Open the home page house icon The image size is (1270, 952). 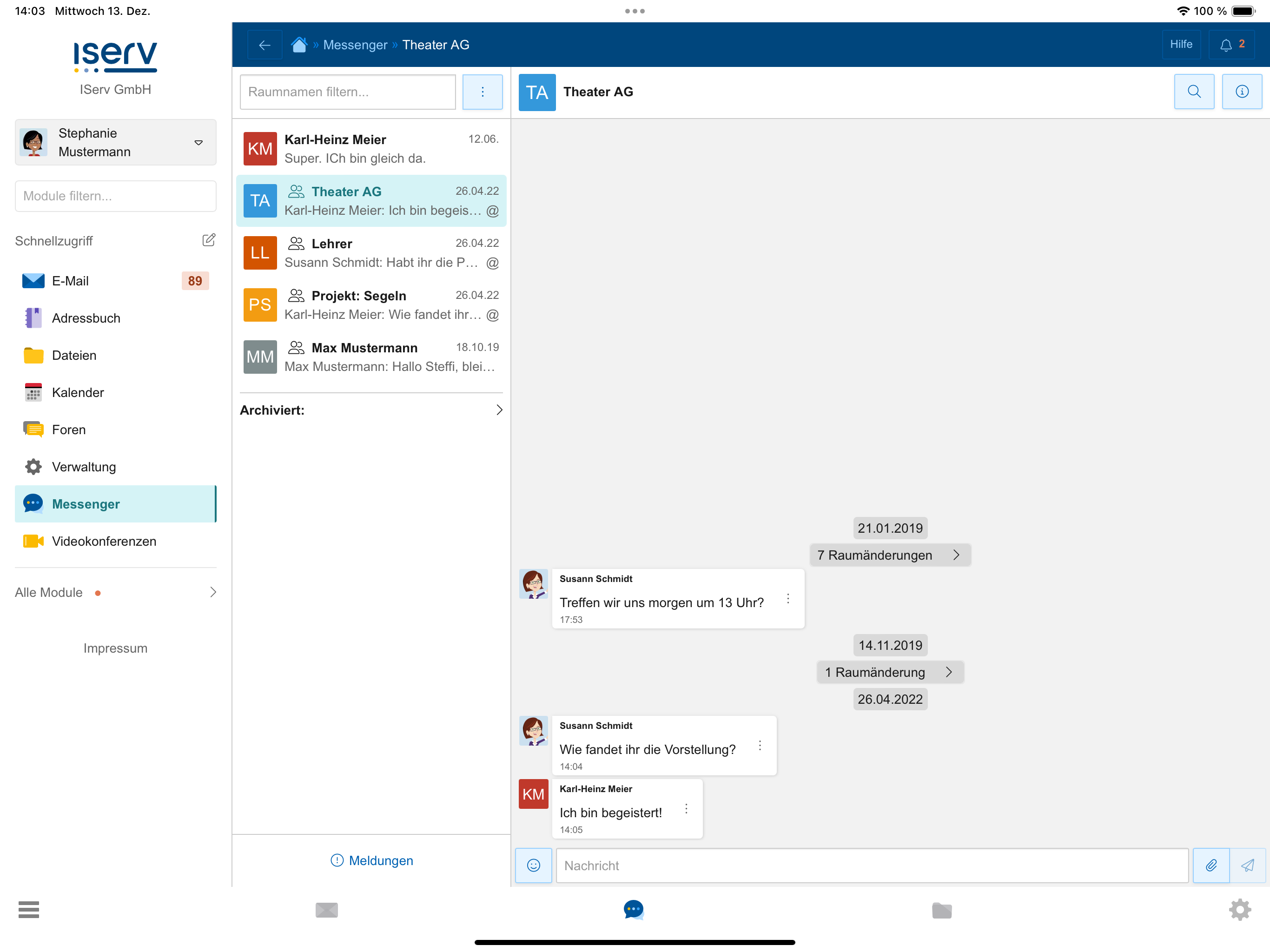tap(299, 45)
